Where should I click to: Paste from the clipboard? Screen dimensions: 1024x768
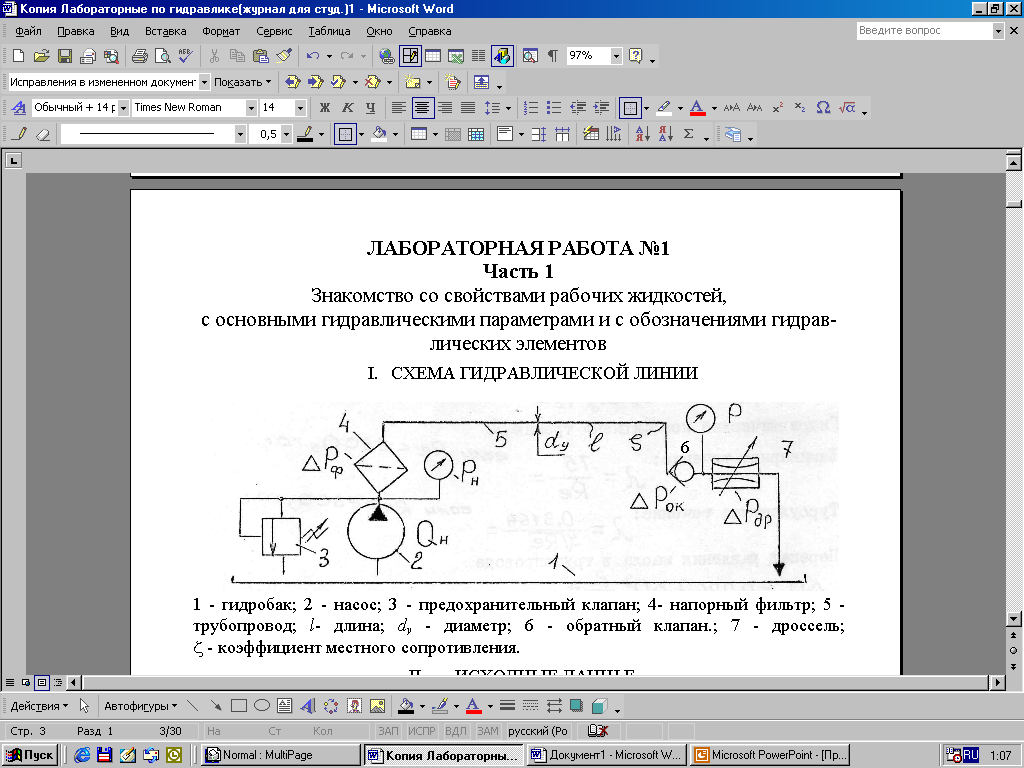(260, 56)
